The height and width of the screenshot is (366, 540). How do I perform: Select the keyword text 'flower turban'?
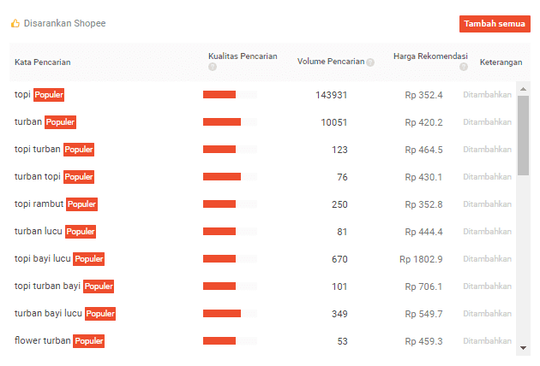(x=42, y=341)
